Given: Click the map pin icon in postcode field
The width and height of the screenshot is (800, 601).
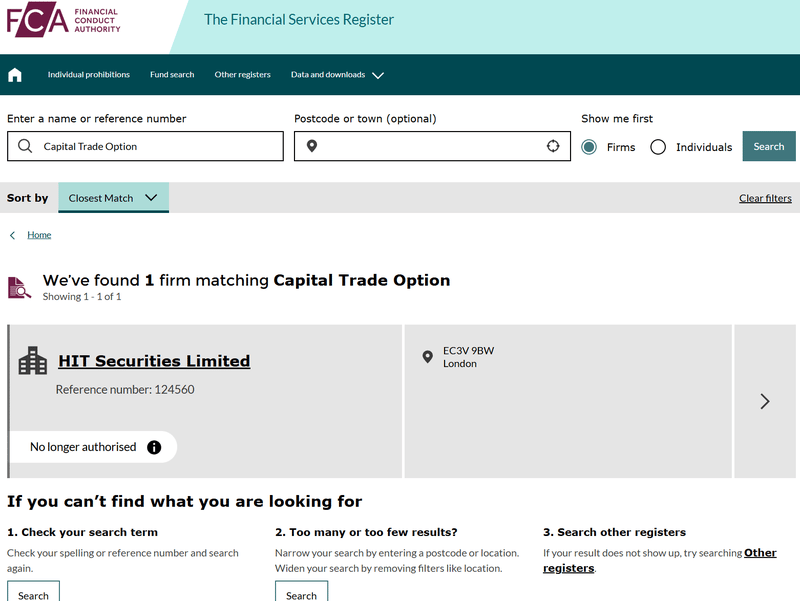Looking at the screenshot, I should click(312, 146).
